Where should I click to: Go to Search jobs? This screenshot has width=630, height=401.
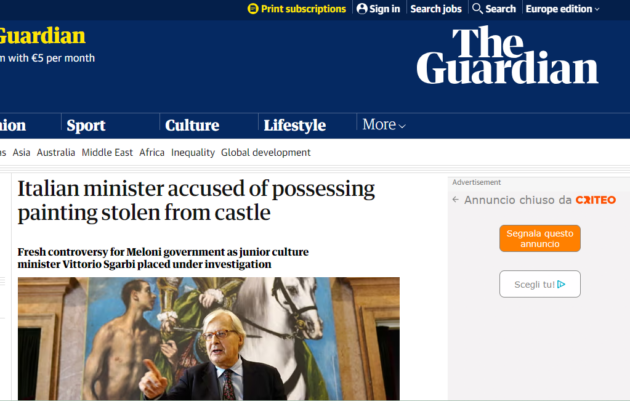coord(436,9)
